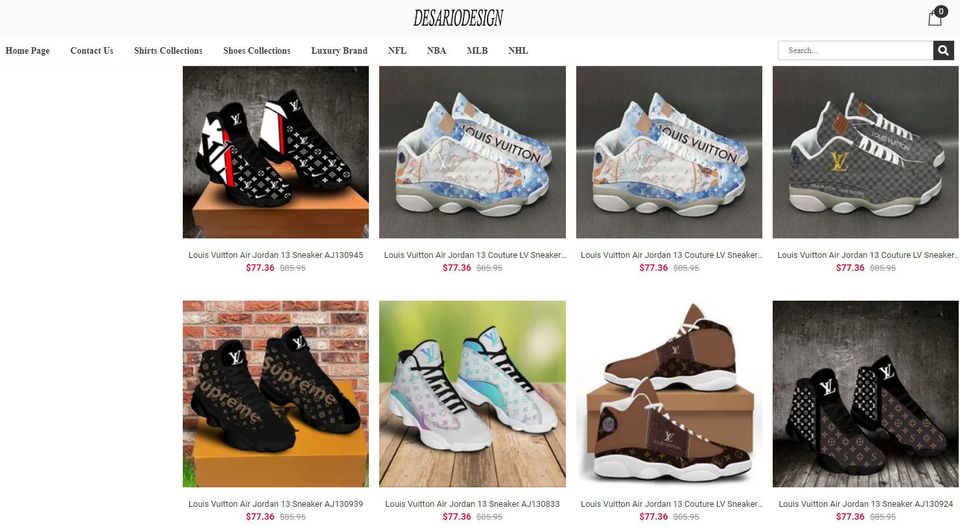Open the Contact Us menu item
This screenshot has height=530, width=960.
coord(92,51)
